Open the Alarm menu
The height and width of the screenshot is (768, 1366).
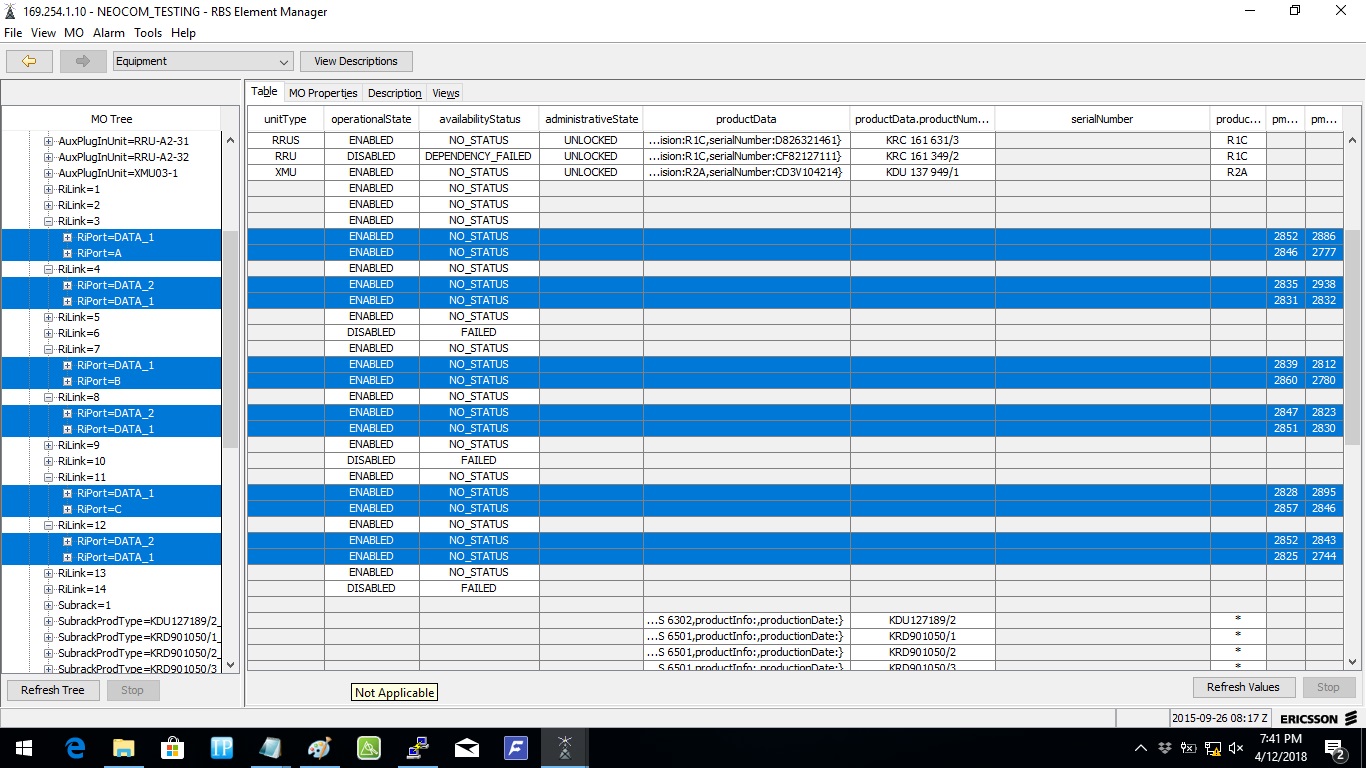pyautogui.click(x=109, y=33)
